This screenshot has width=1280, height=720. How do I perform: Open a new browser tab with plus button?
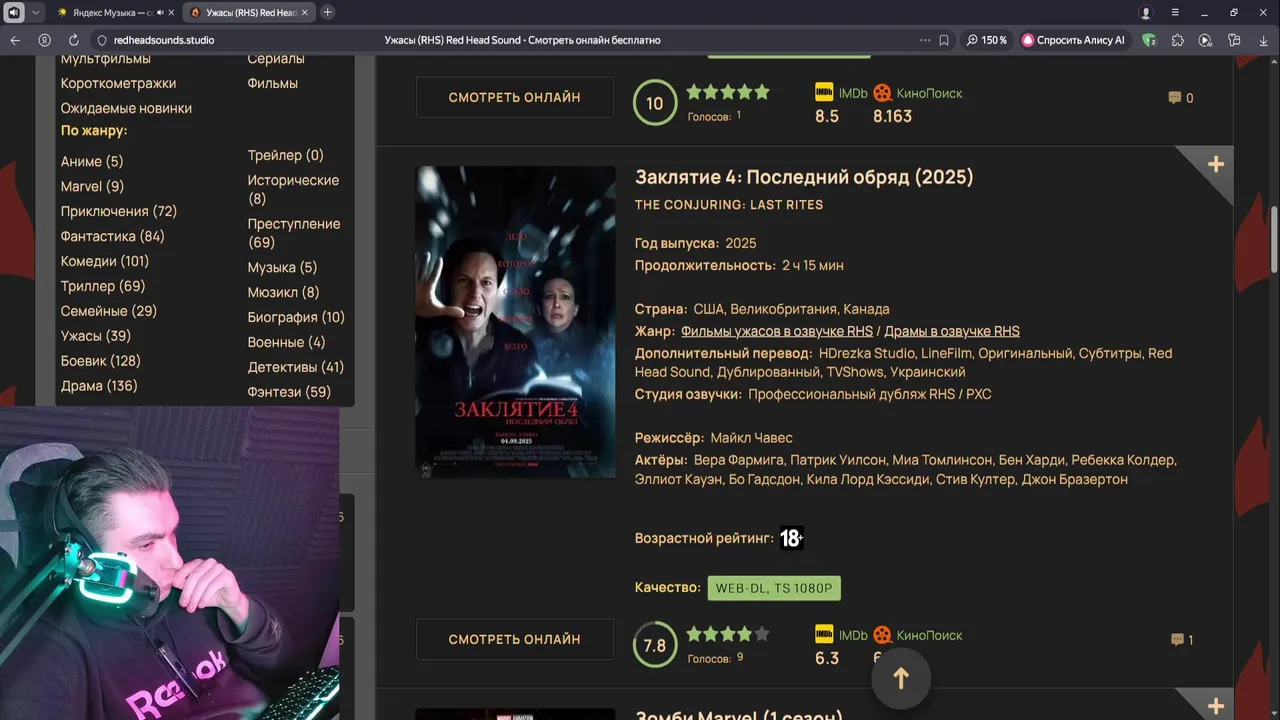pos(327,12)
